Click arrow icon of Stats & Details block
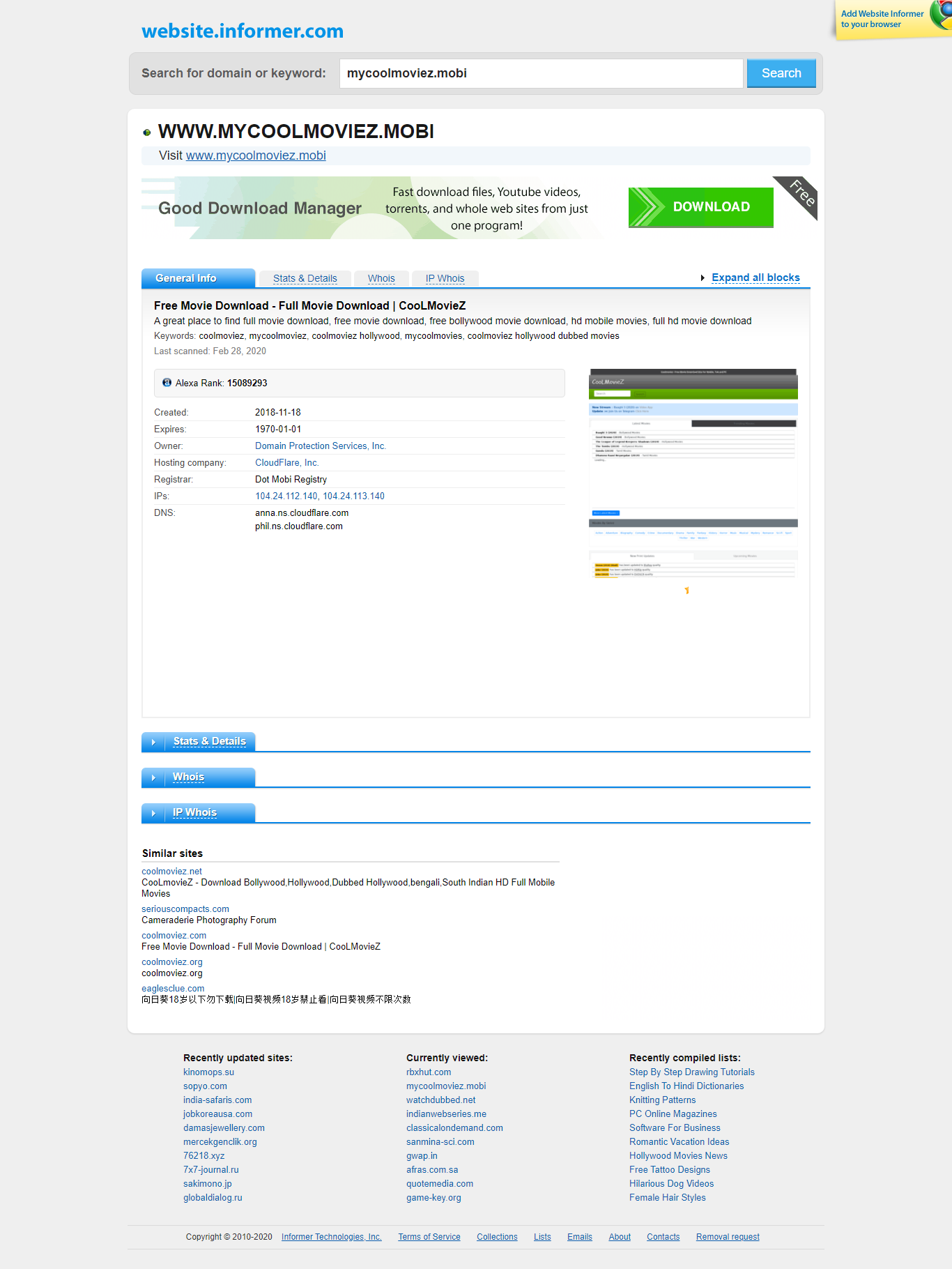The width and height of the screenshot is (952, 1269). pyautogui.click(x=153, y=742)
